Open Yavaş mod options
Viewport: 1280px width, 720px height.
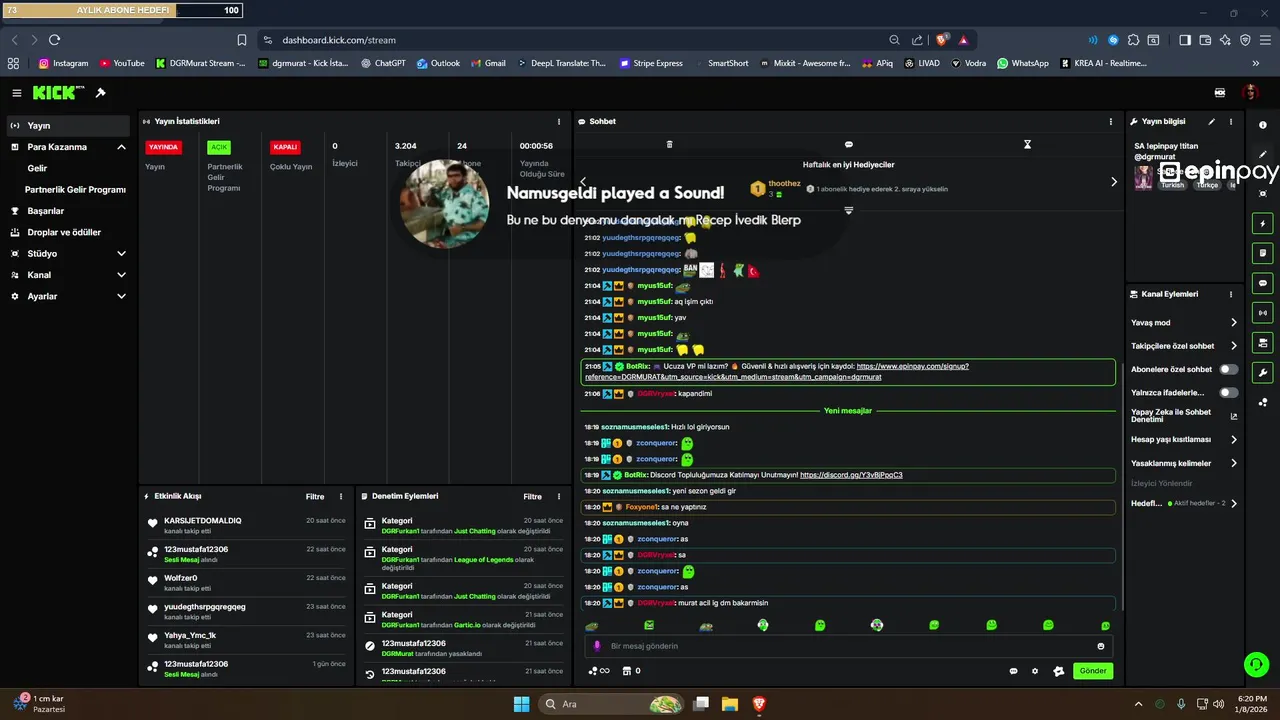[x=1184, y=323]
